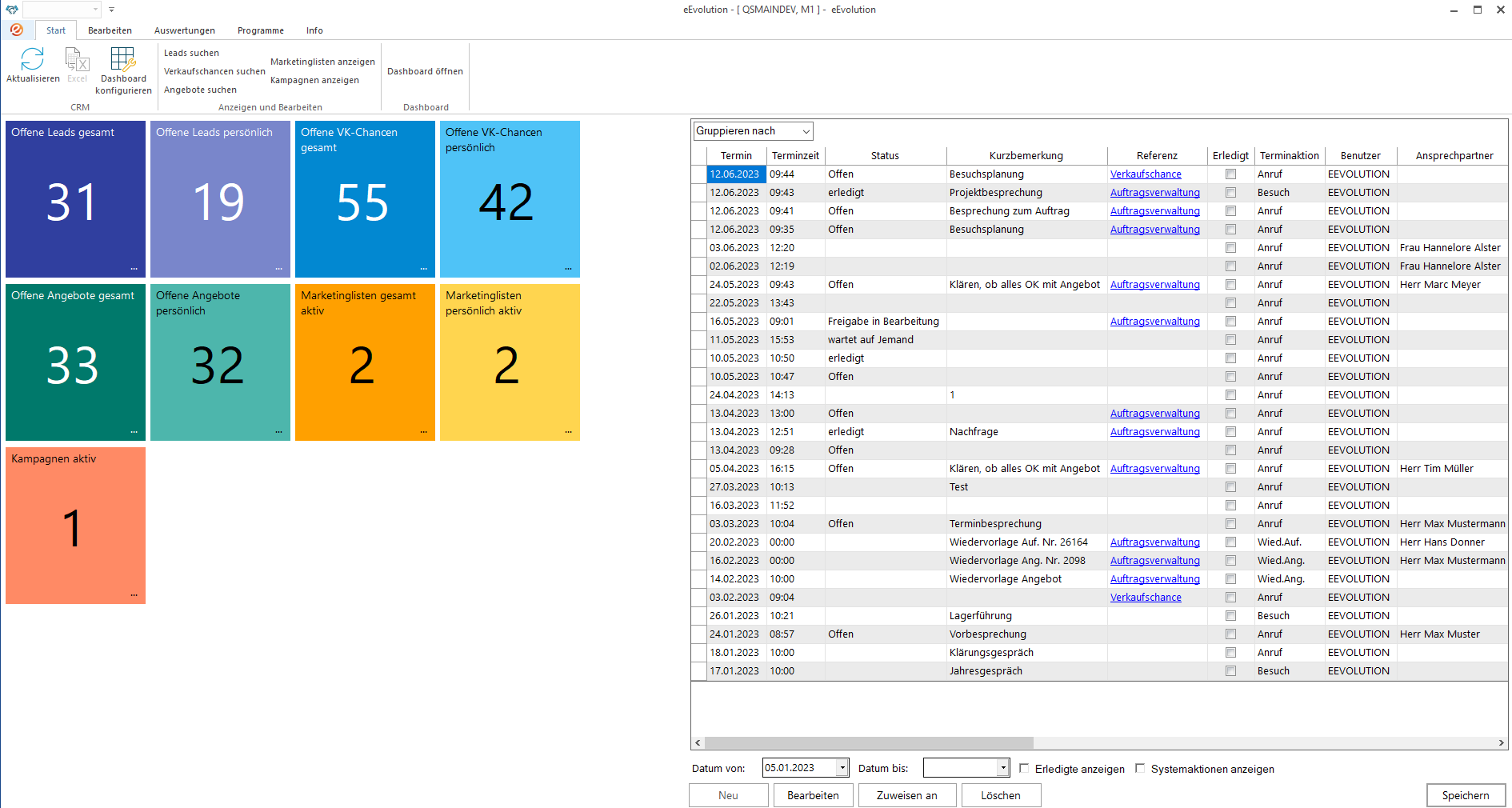The height and width of the screenshot is (808, 1512).
Task: Click Marketinglisten anzeigen in ribbon
Action: 322,62
